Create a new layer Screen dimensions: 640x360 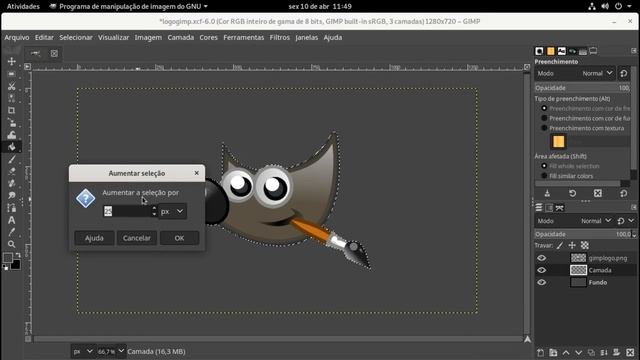point(540,353)
